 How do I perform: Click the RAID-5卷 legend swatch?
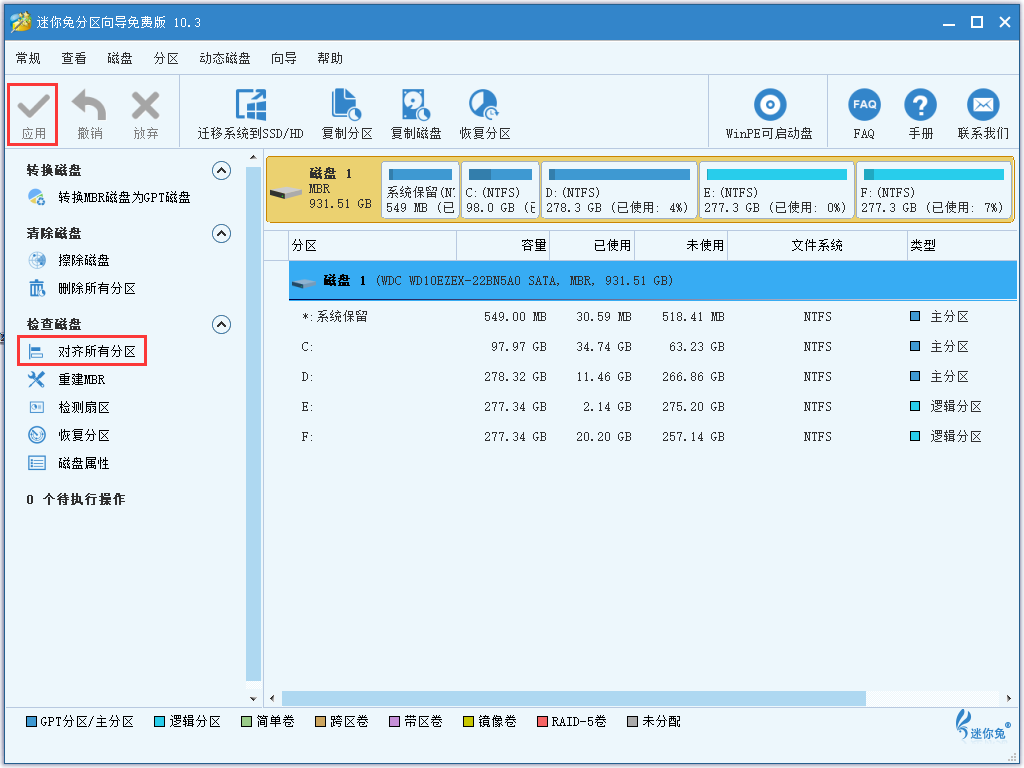[x=542, y=722]
